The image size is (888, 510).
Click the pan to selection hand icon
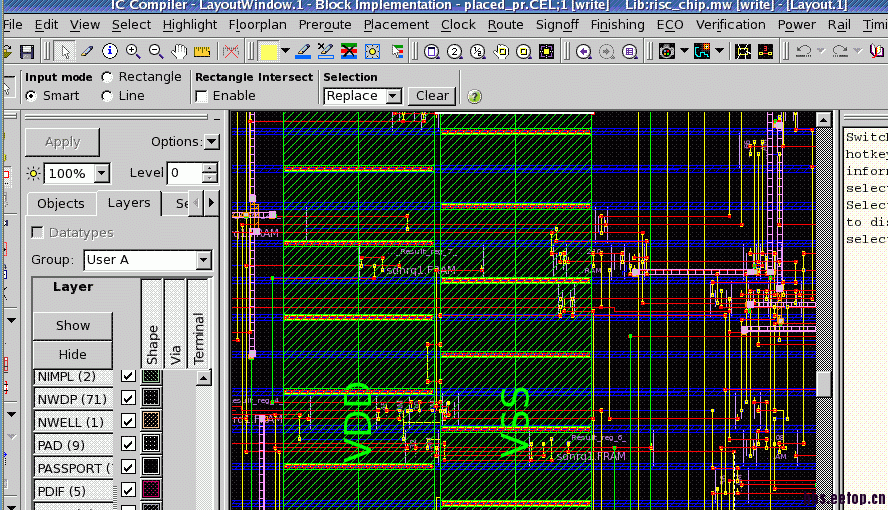501,52
